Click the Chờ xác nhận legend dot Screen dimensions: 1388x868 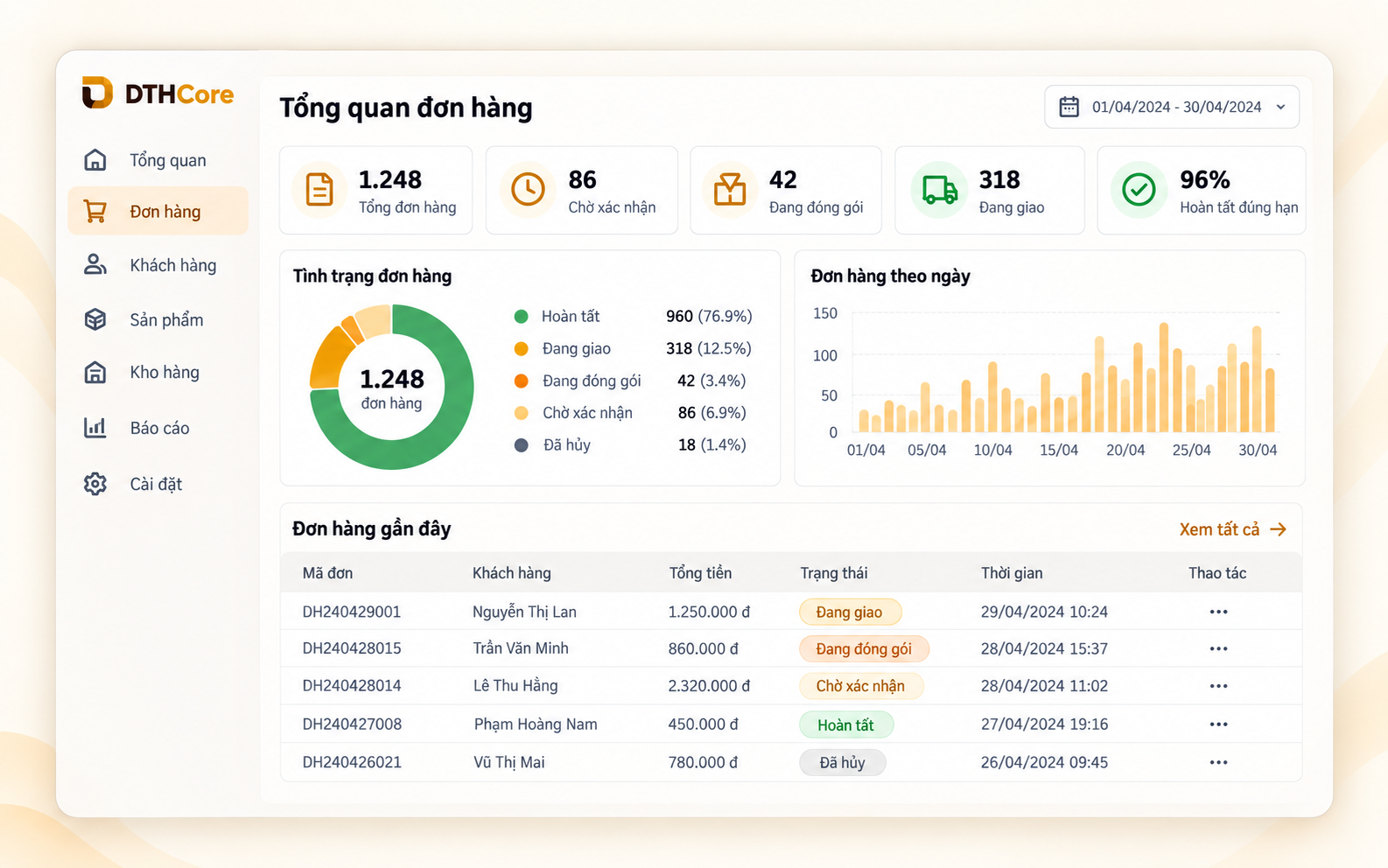click(521, 413)
